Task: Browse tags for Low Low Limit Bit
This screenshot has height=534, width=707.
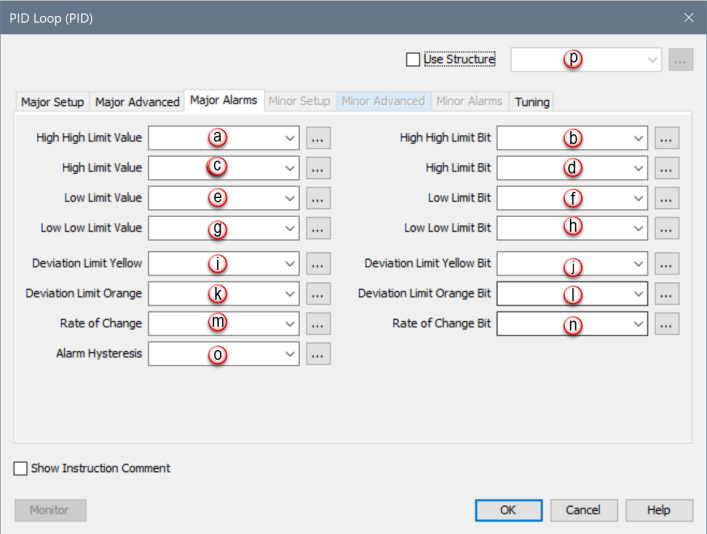Action: click(667, 228)
